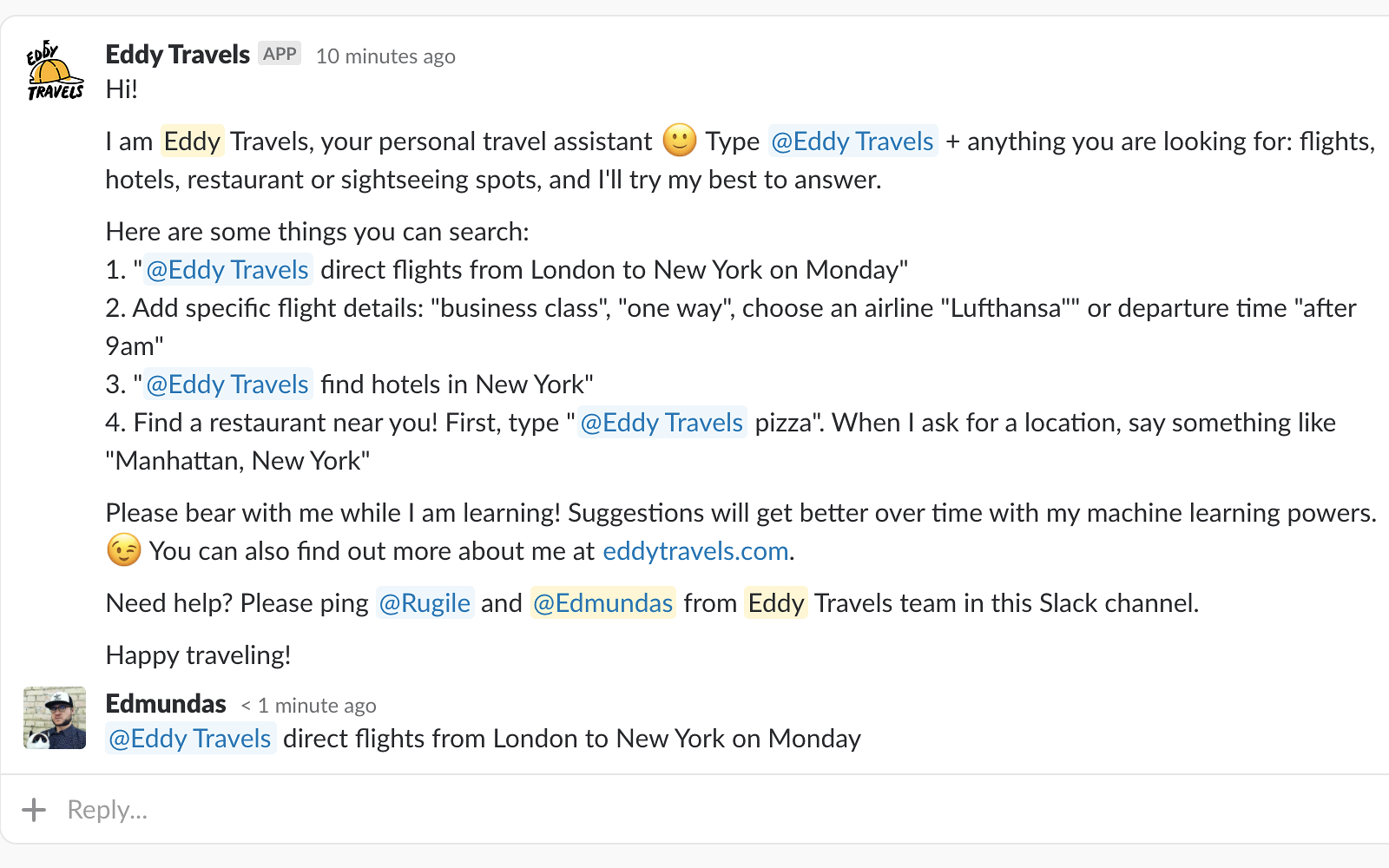Click @Eddy Travels in Edmundas' flight message
This screenshot has width=1389, height=868.
click(x=189, y=738)
